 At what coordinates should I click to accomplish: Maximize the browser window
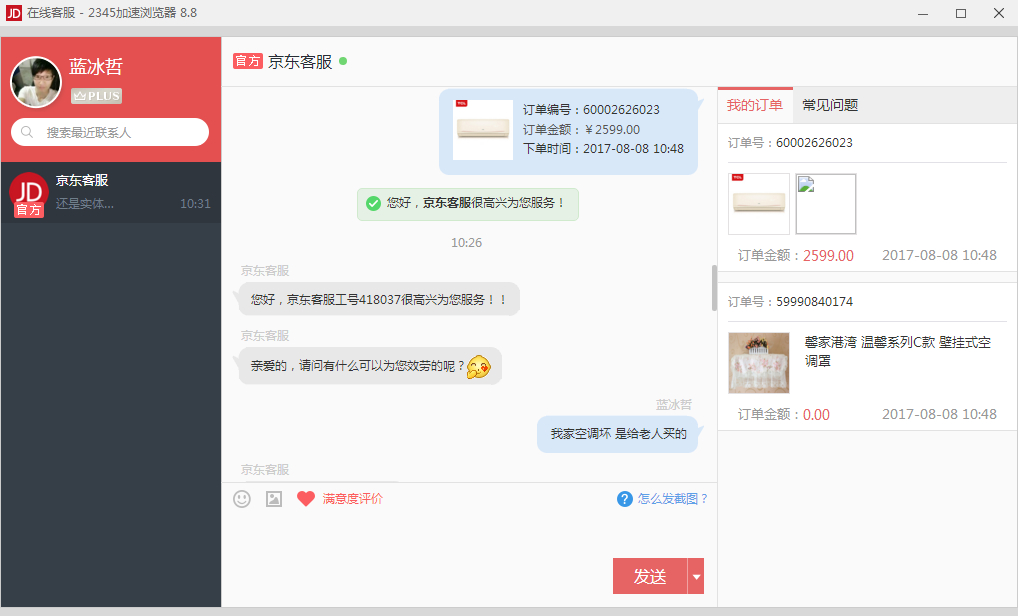(x=961, y=13)
